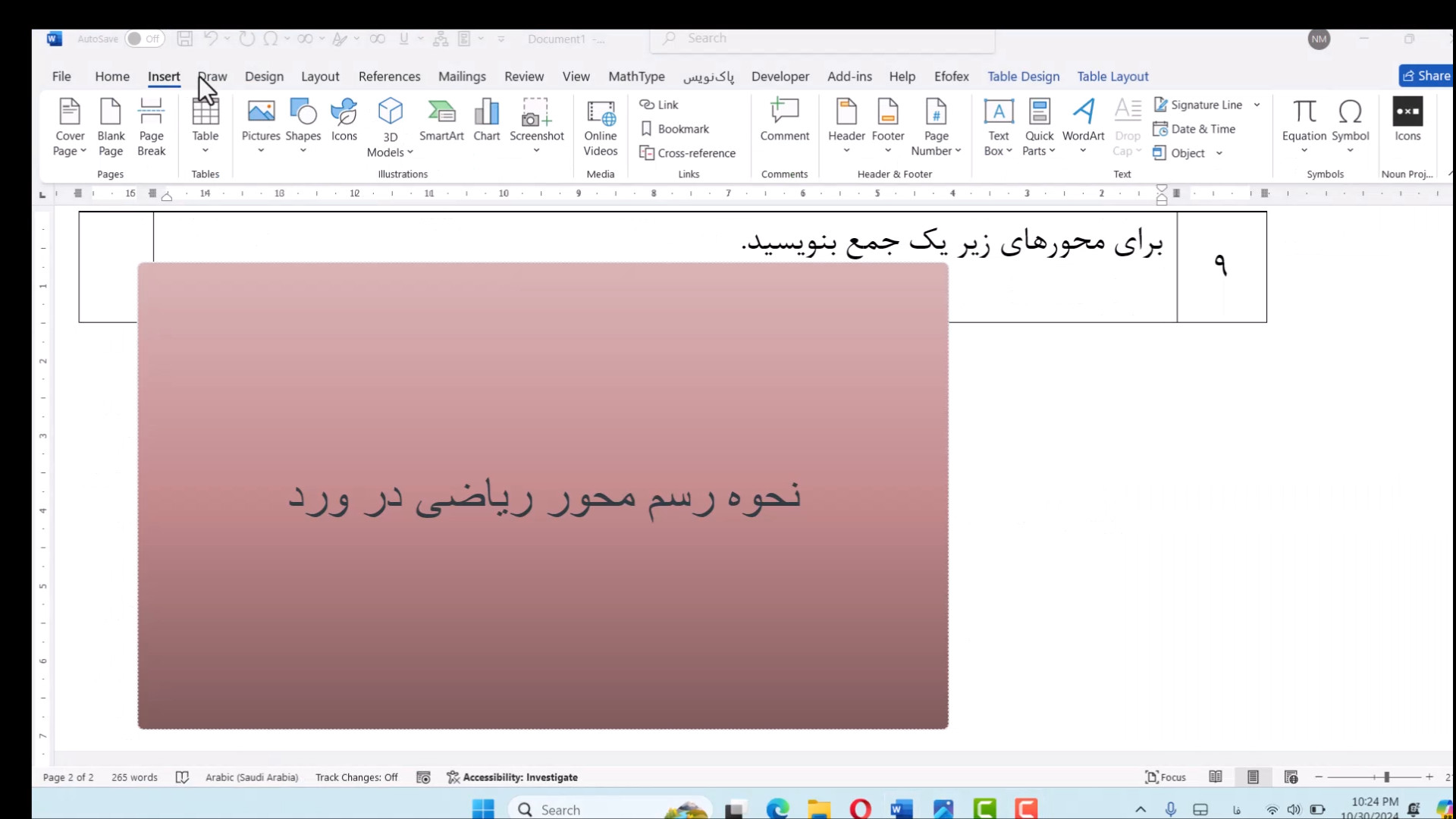Expand the 3D Models dropdown arrow

pyautogui.click(x=410, y=152)
